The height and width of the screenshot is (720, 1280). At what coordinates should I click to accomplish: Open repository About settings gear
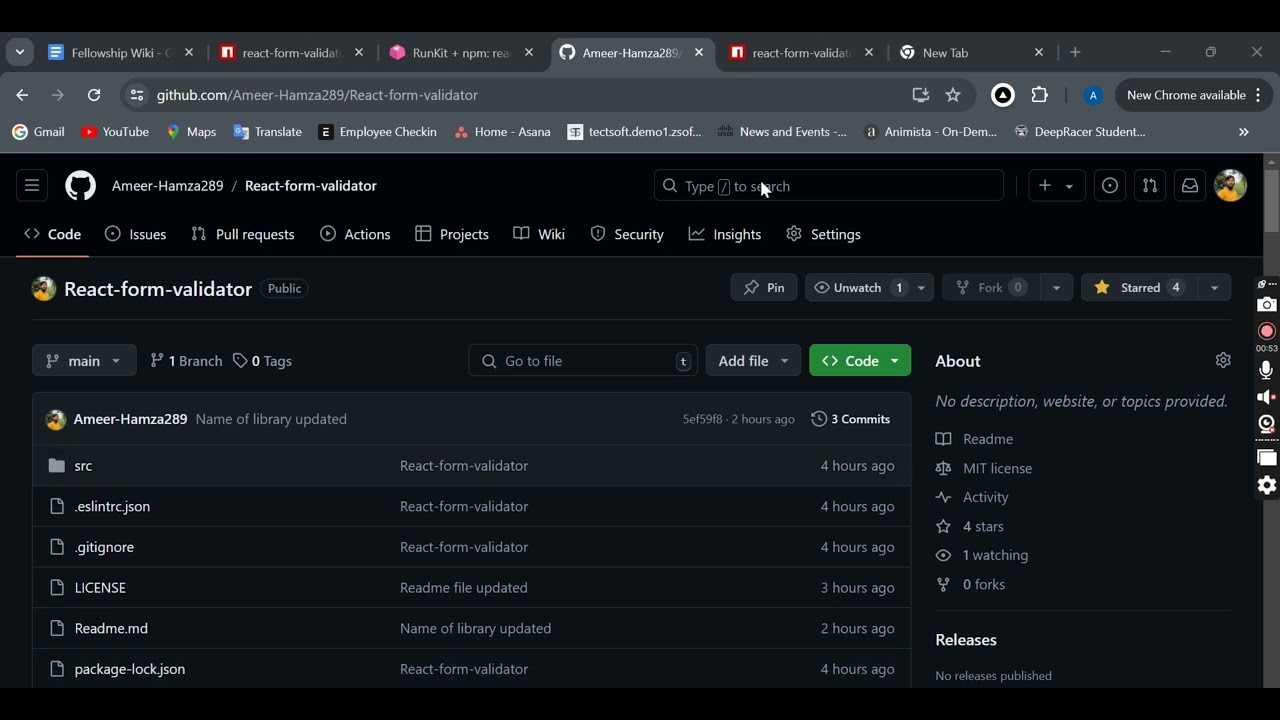[x=1223, y=360]
